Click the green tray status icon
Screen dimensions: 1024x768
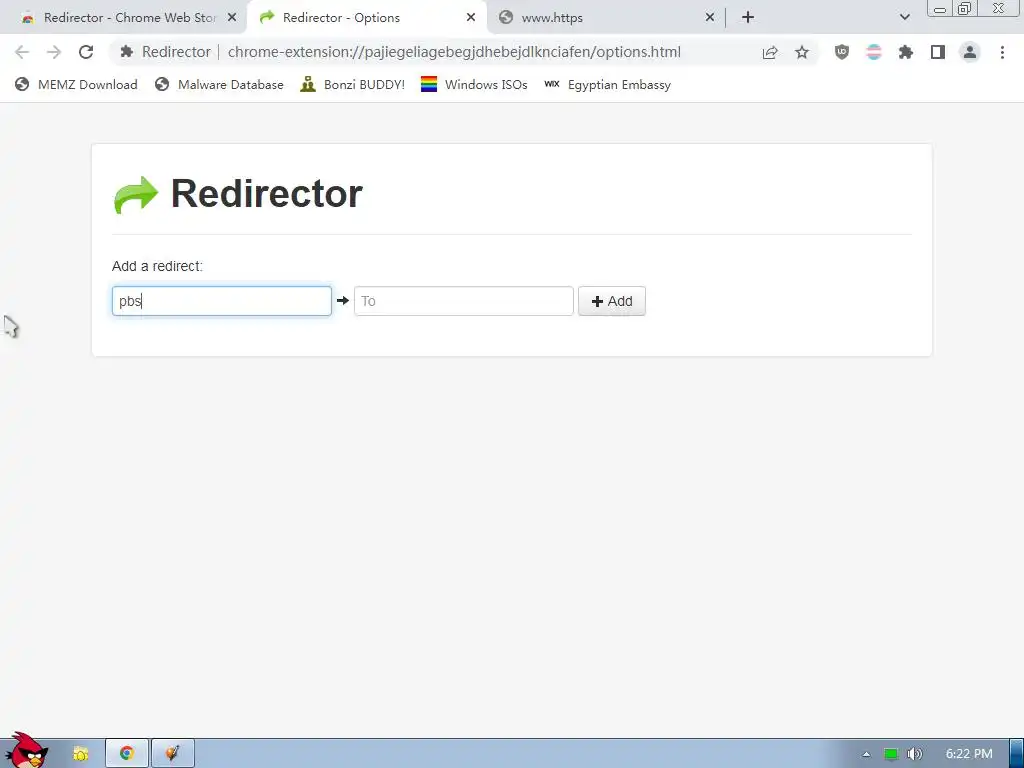[x=891, y=754]
